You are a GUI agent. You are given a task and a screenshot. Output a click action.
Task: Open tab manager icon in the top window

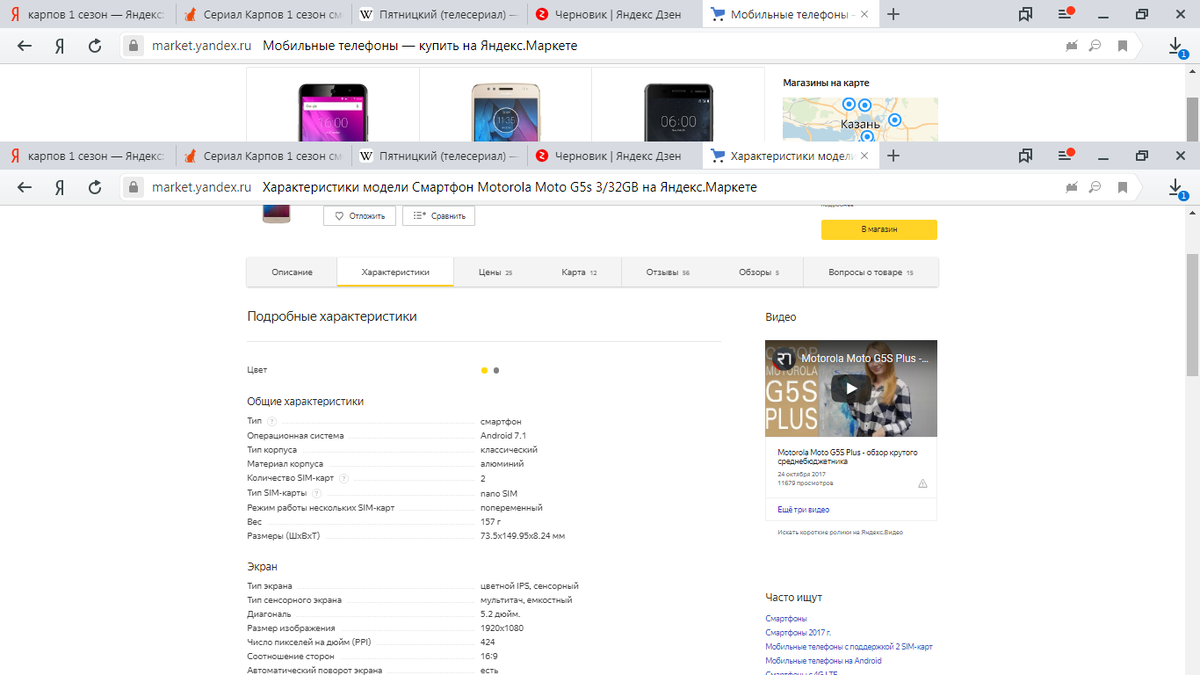pyautogui.click(x=1025, y=15)
